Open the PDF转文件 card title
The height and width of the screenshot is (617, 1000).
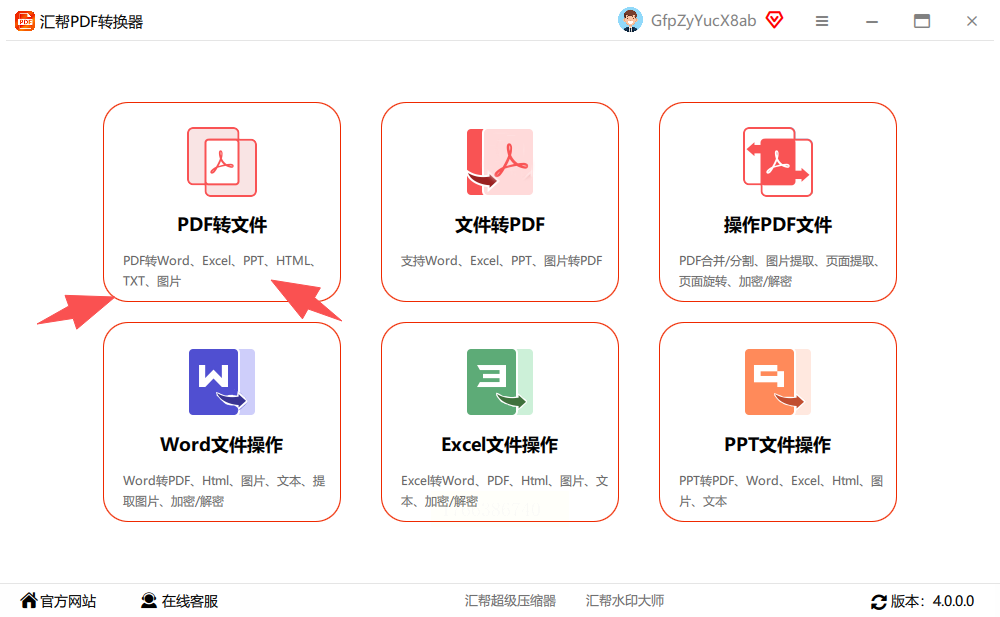pyautogui.click(x=222, y=225)
